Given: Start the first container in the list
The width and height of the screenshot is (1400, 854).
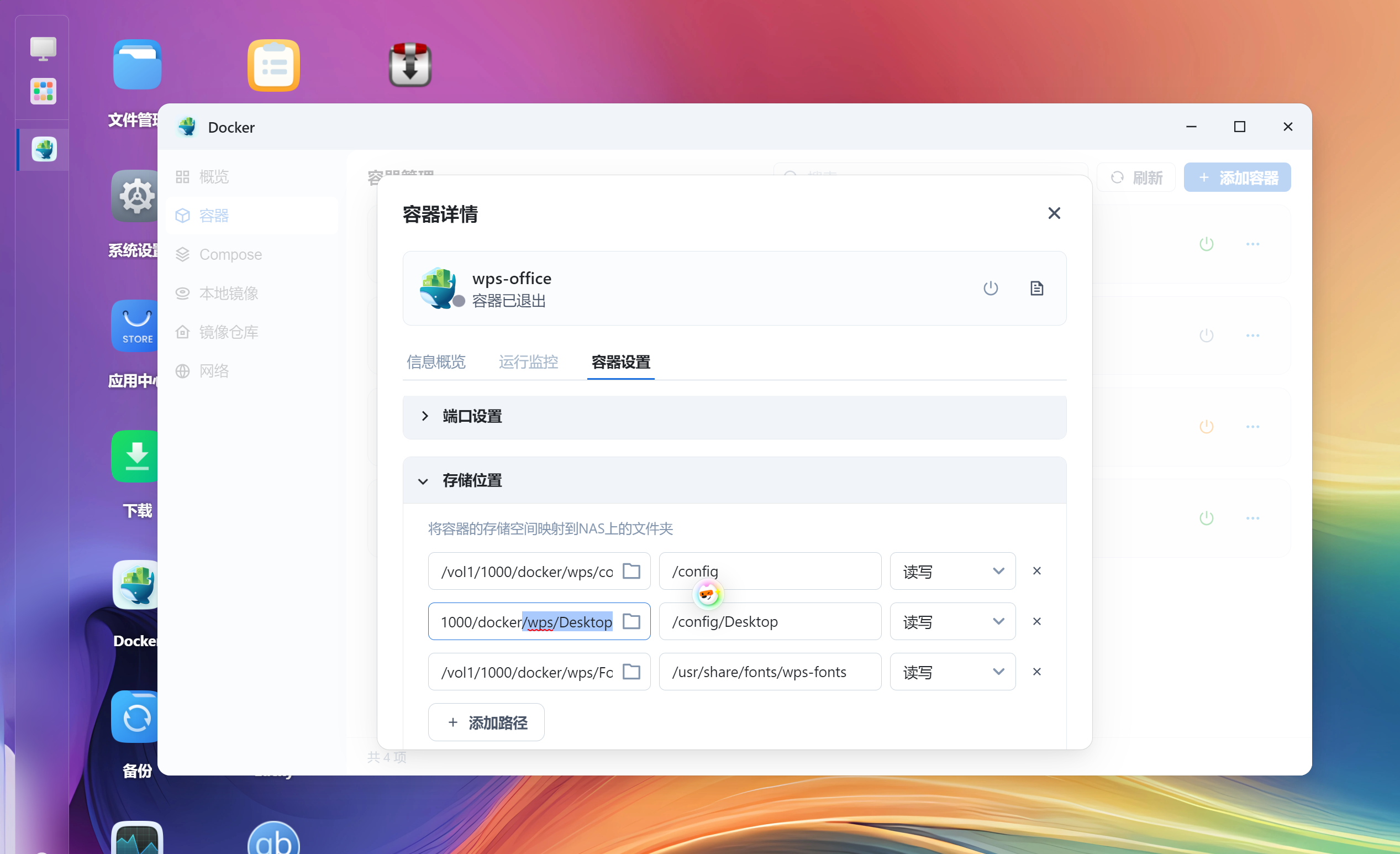Looking at the screenshot, I should pyautogui.click(x=1207, y=244).
